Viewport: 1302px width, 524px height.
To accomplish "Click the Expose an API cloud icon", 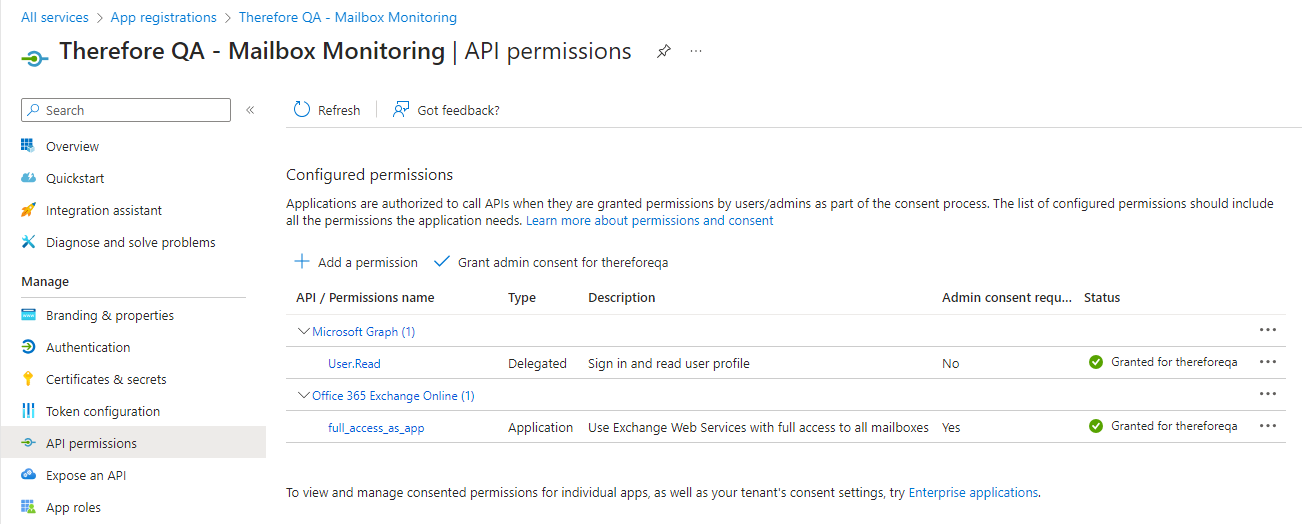I will click(28, 475).
